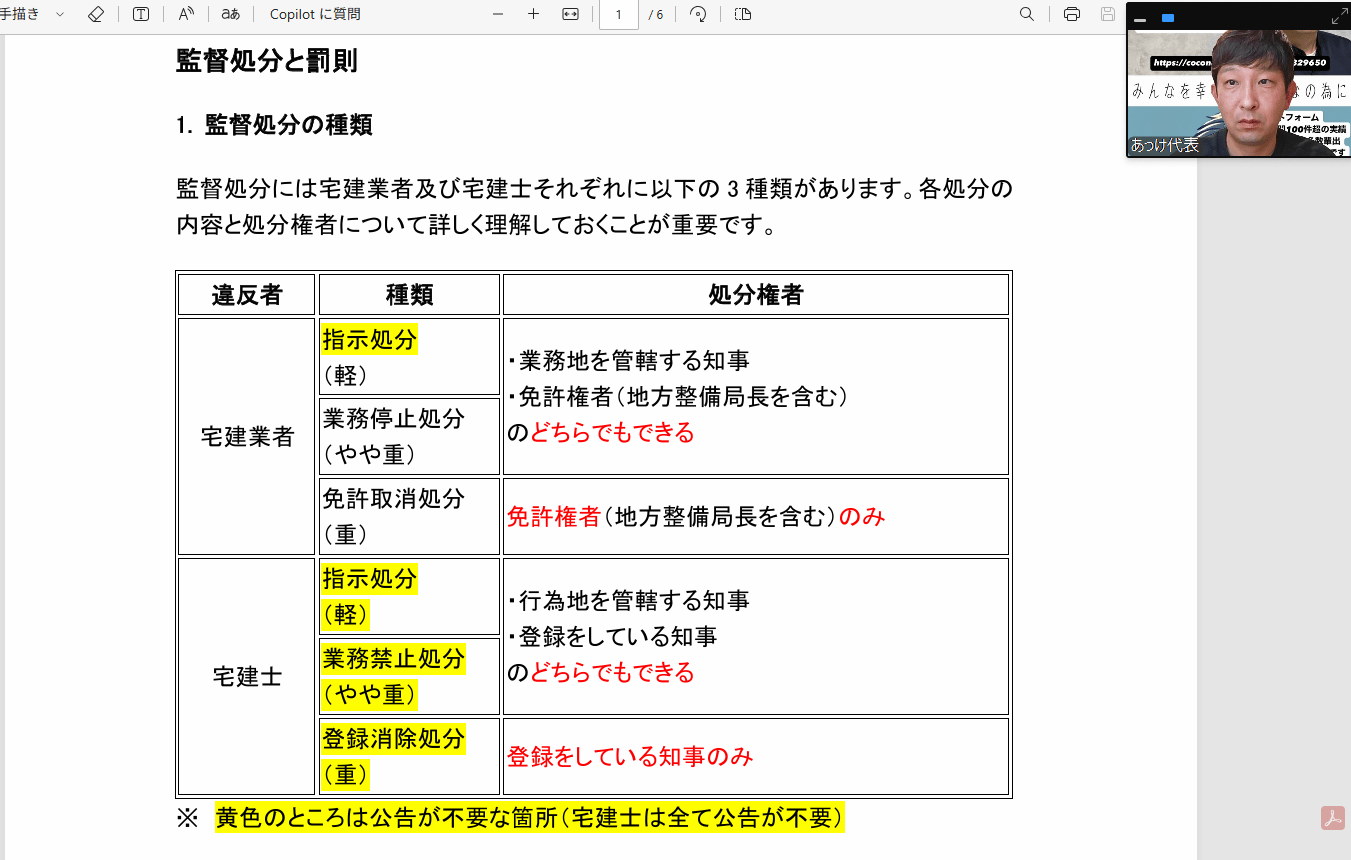Viewport: 1351px width, 860px height.
Task: Click the Save disk icon
Action: [1107, 14]
